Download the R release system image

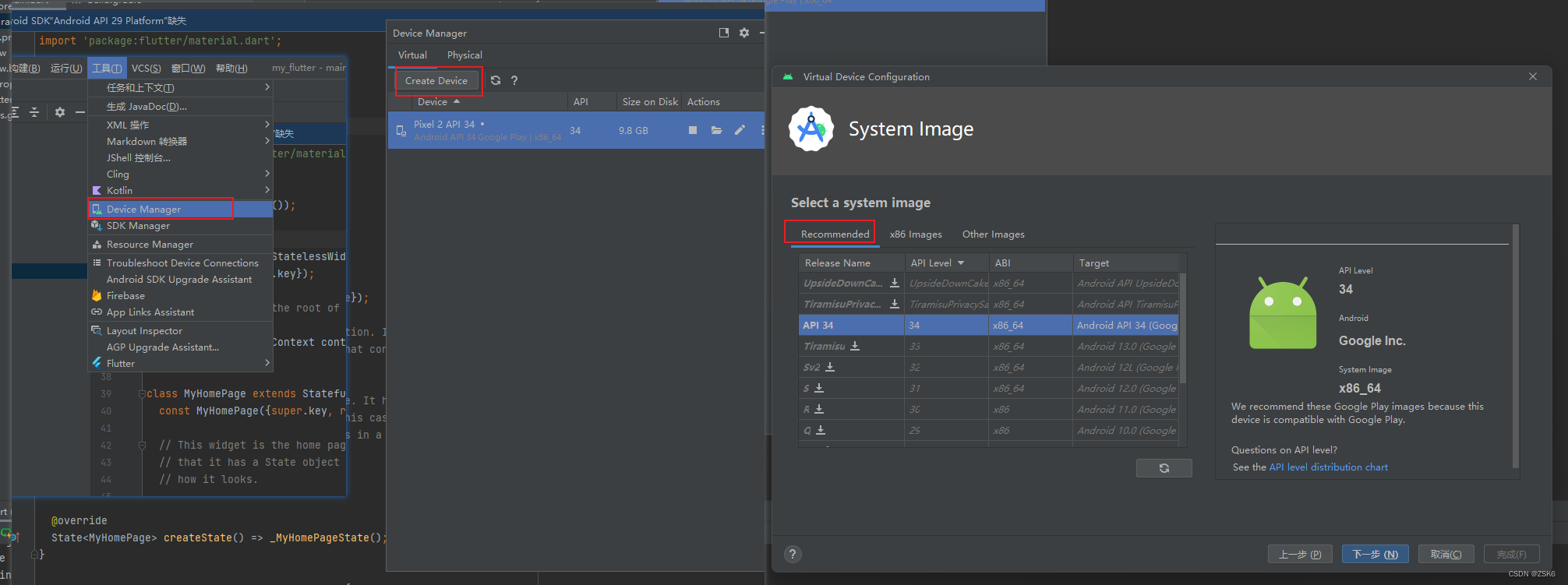(819, 409)
